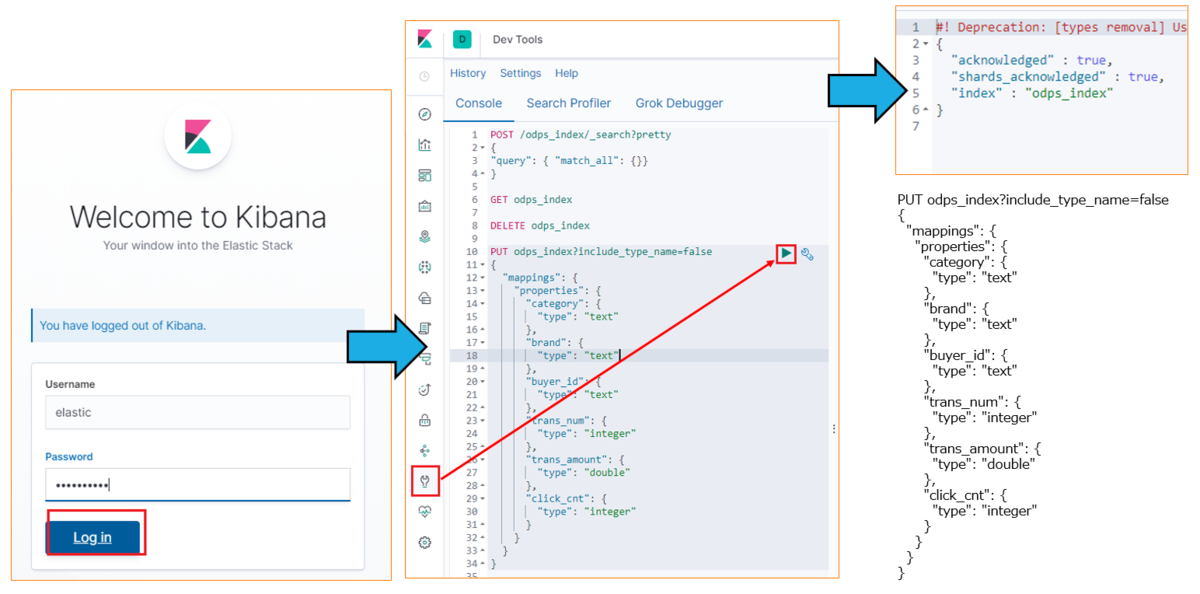1200x594 pixels.
Task: Open the Kibana home logo in Dev Tools window
Action: [x=425, y=39]
